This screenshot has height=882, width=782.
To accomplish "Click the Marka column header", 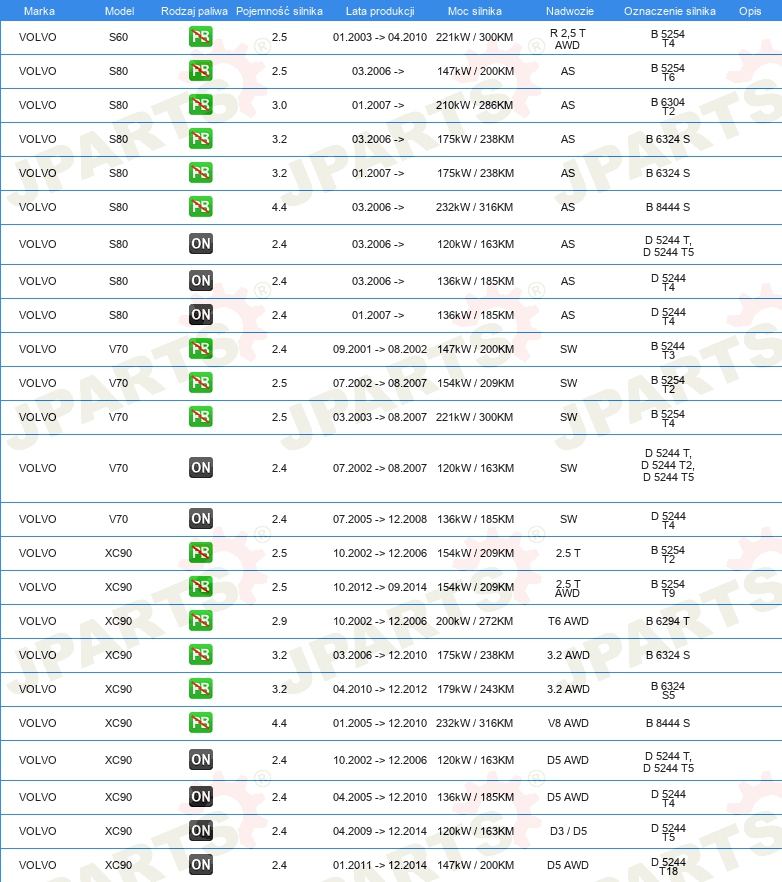I will pyautogui.click(x=39, y=11).
